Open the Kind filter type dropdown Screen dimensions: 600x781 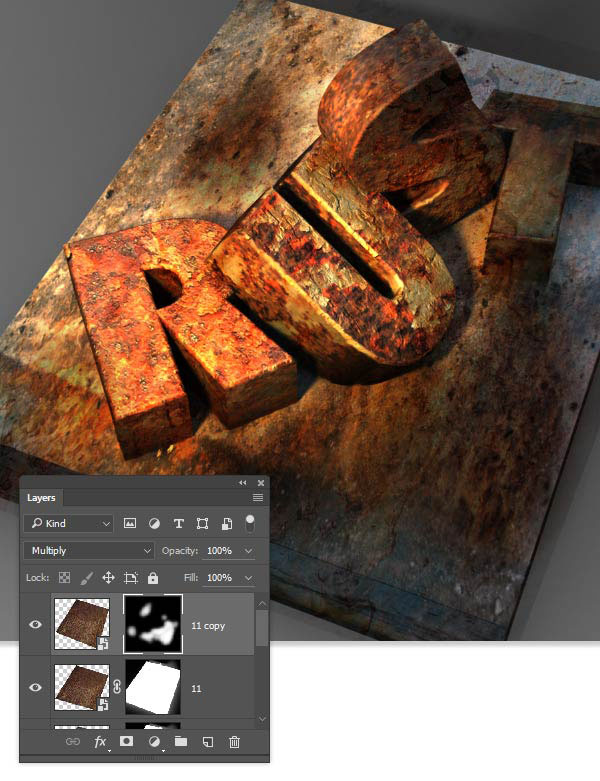(70, 523)
